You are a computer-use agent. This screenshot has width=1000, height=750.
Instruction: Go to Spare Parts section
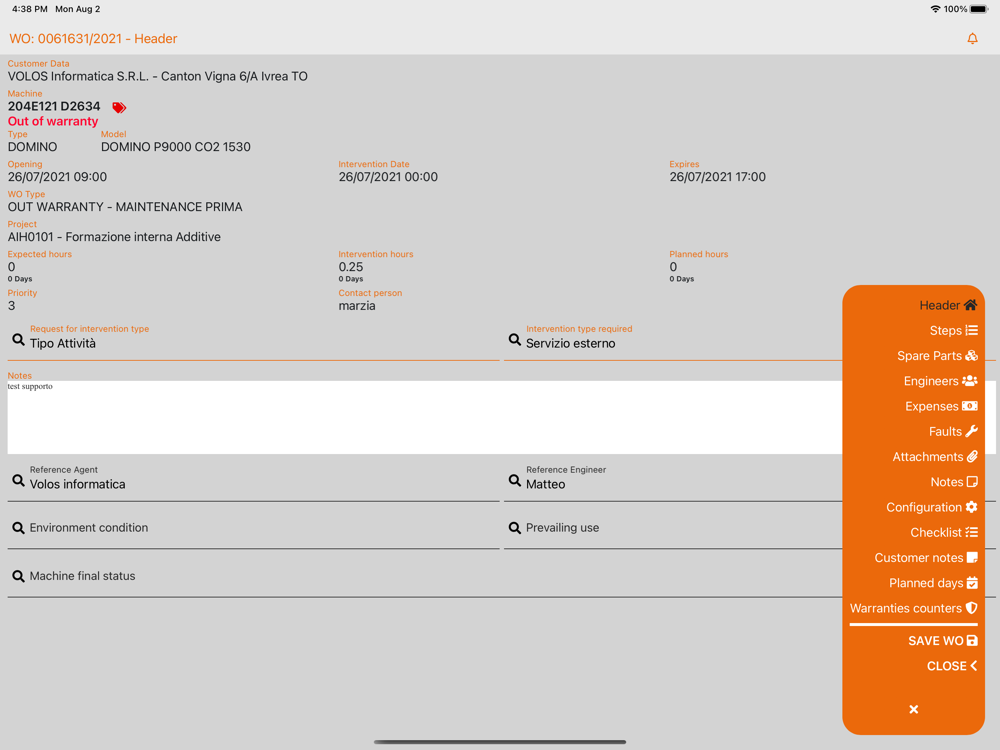(x=937, y=356)
